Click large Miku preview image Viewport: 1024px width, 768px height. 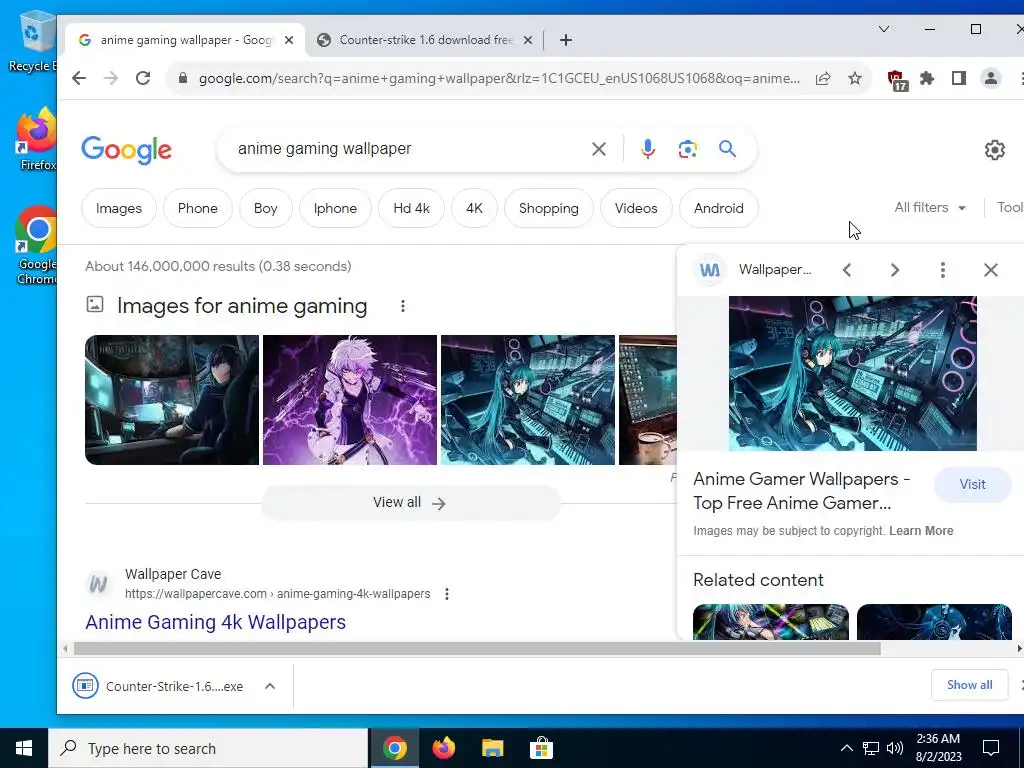click(852, 374)
